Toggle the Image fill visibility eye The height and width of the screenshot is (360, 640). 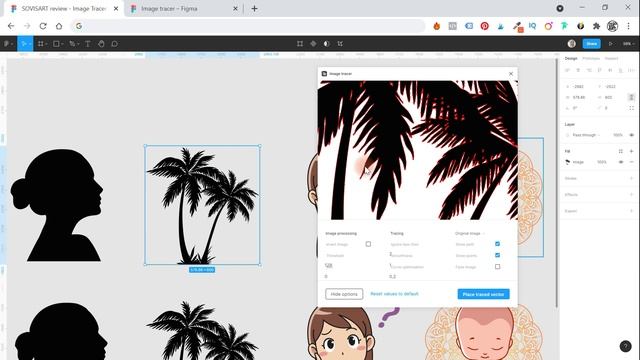[x=621, y=162]
